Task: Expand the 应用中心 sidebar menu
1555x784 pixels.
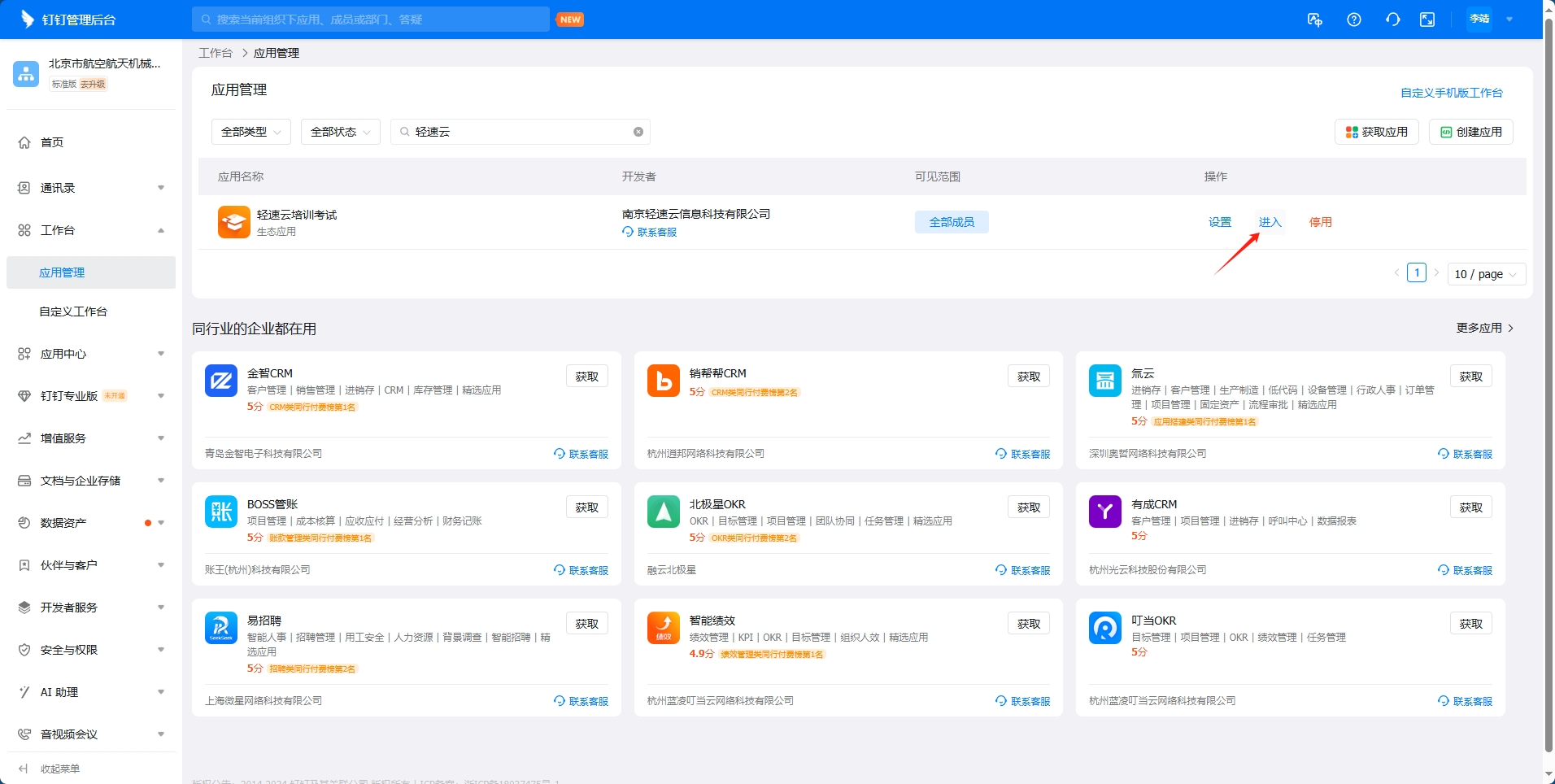Action: tap(91, 354)
